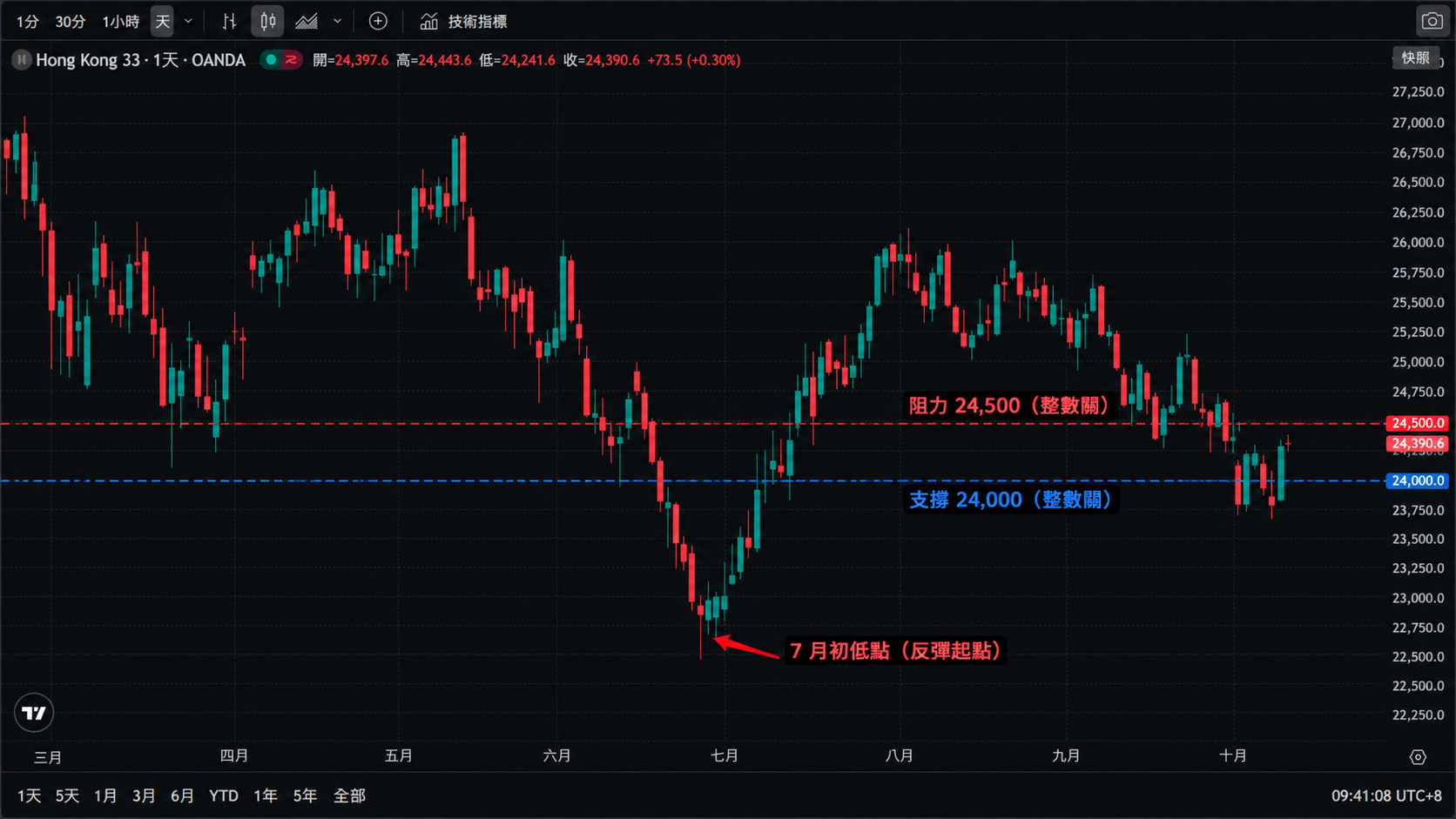Expand the time interval dropdown arrow
Viewport: 1456px width, 819px height.
(x=188, y=21)
